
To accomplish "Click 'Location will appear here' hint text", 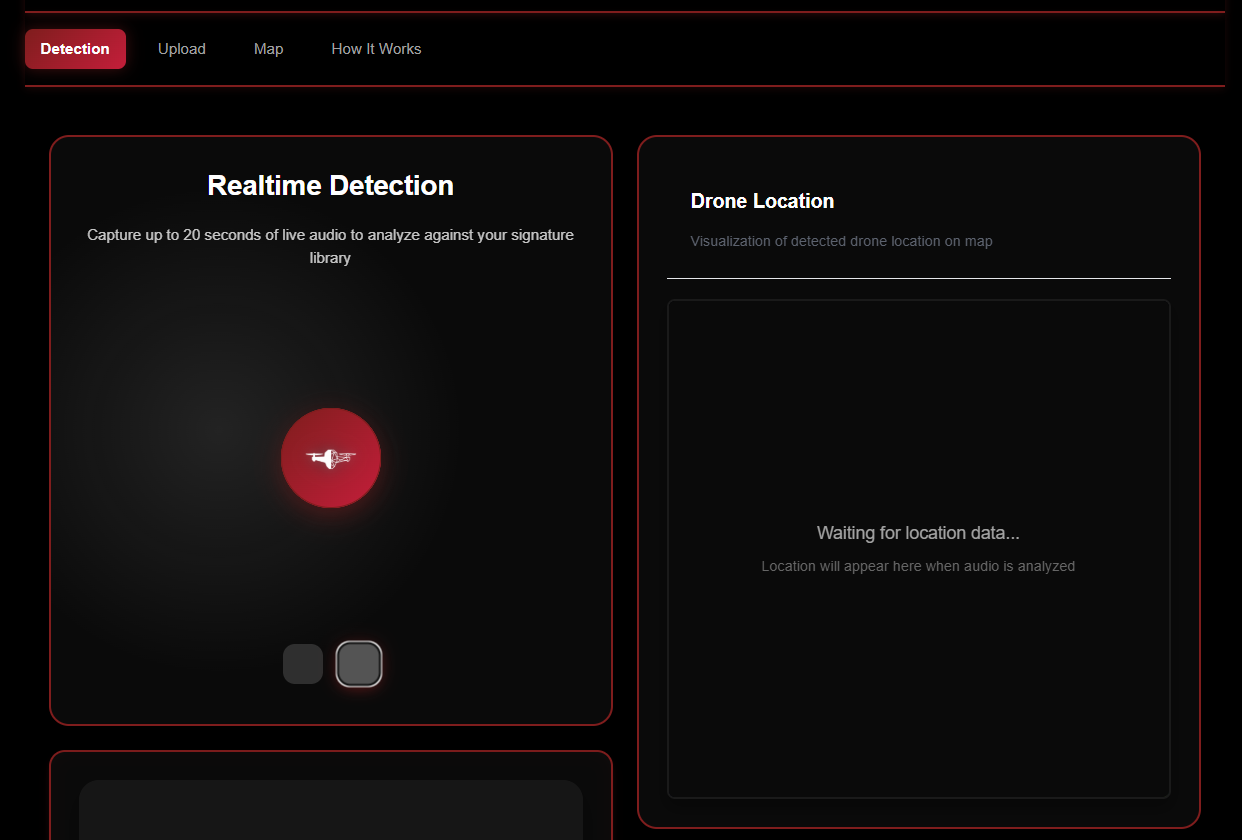I will [x=918, y=566].
